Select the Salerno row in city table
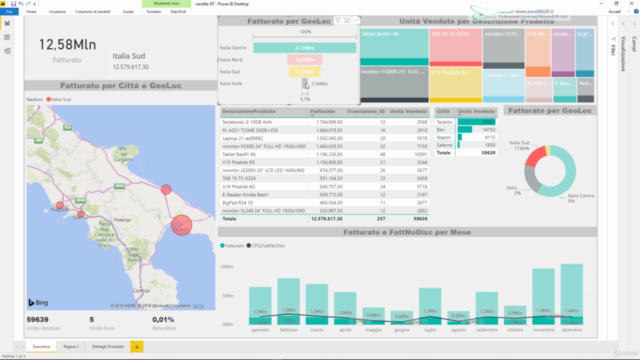 click(x=466, y=145)
